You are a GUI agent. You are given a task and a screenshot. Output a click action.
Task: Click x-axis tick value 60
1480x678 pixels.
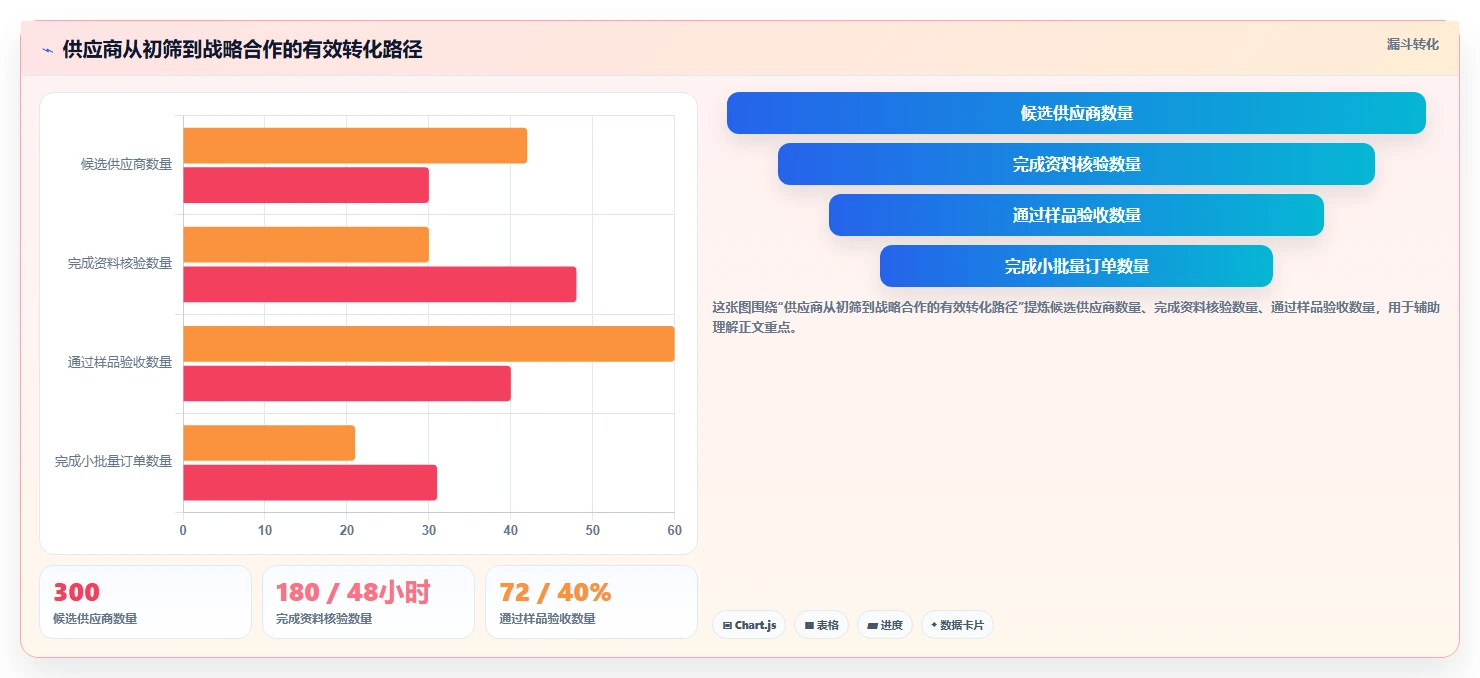point(674,530)
